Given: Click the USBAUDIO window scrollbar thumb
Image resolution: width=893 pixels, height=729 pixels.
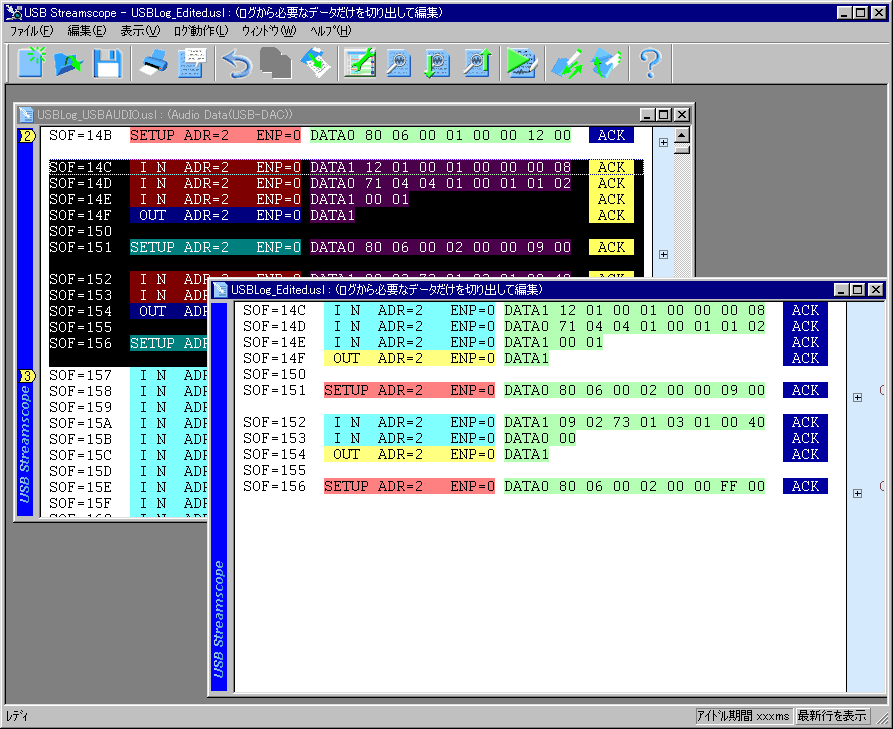Looking at the screenshot, I should (x=682, y=150).
